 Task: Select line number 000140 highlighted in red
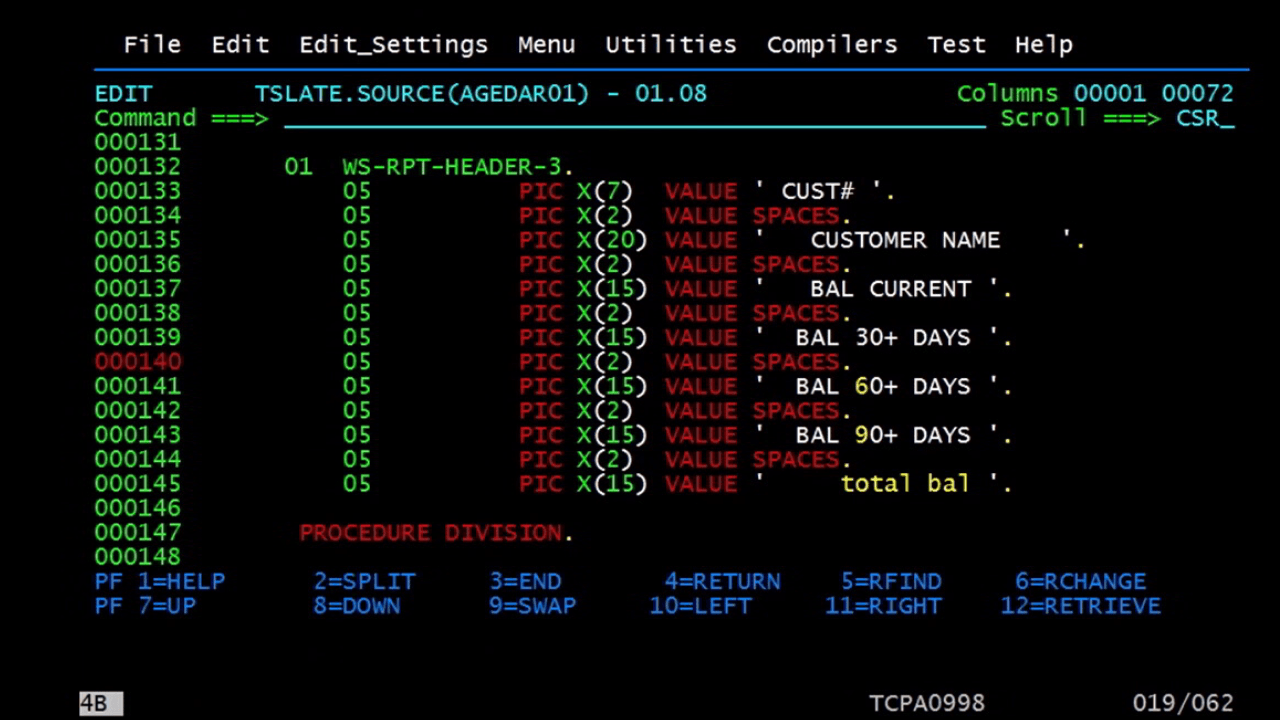click(138, 362)
